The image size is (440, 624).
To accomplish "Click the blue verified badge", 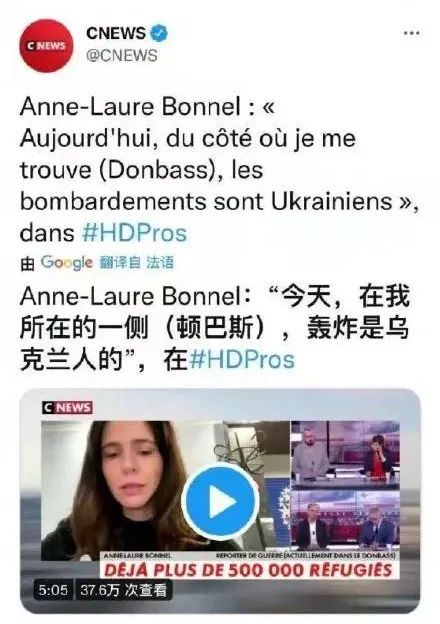I will 158,33.
